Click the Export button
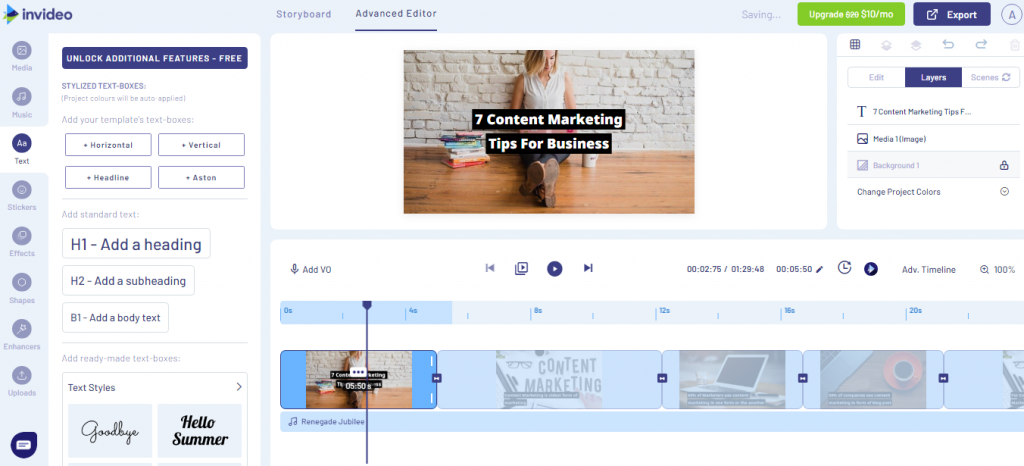 [952, 14]
